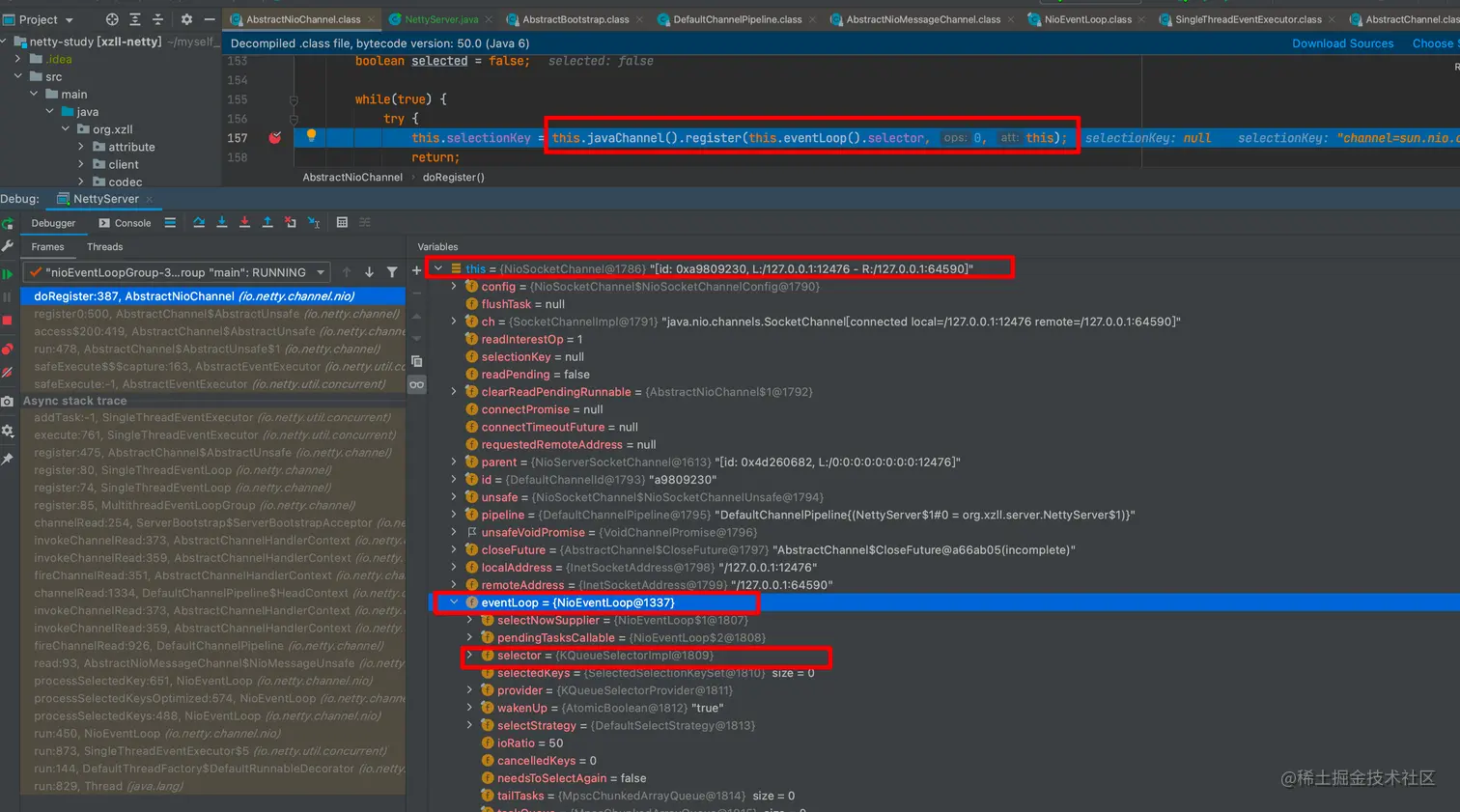Switch to the Threads tab

pos(105,247)
